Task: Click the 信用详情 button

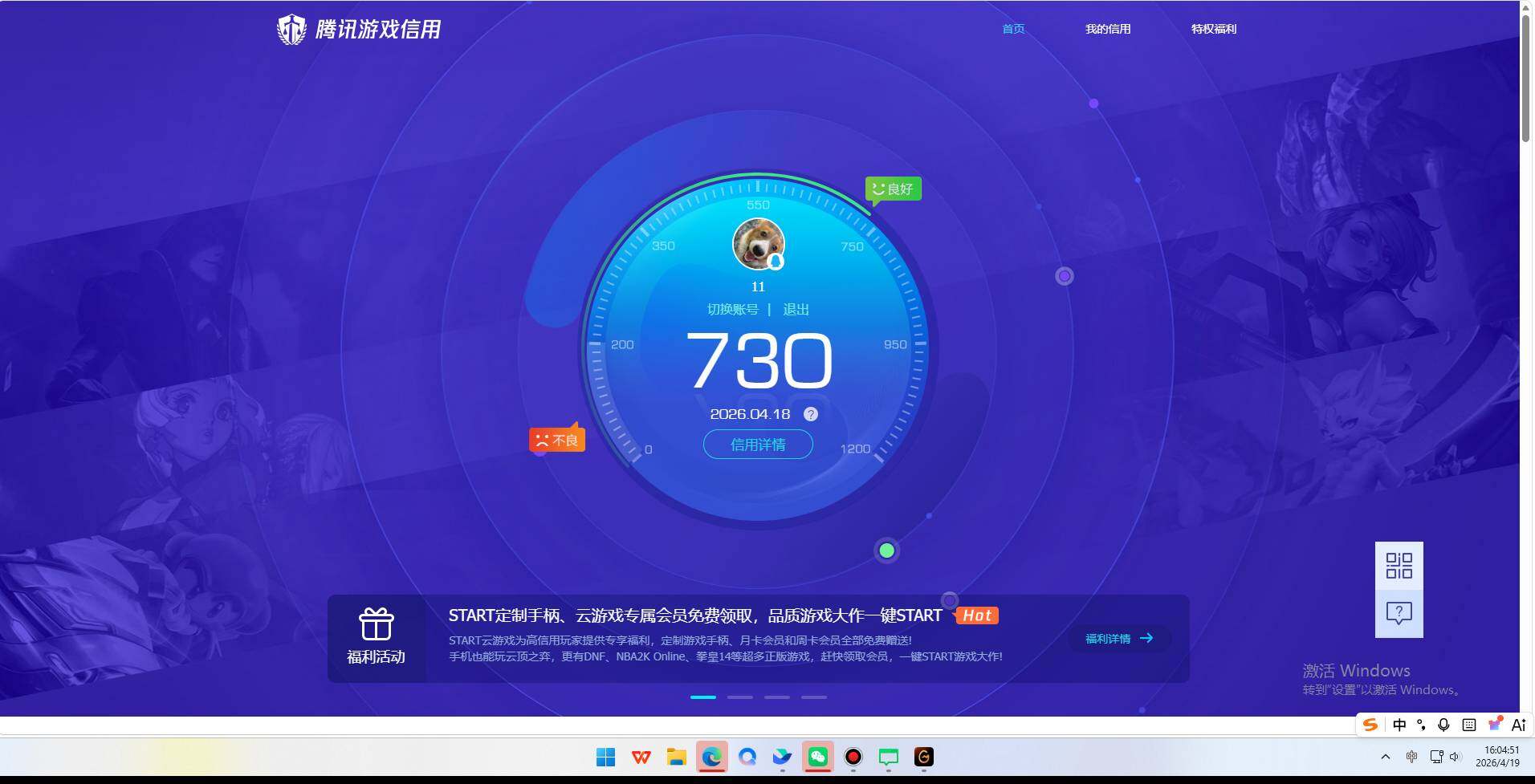Action: point(758,444)
